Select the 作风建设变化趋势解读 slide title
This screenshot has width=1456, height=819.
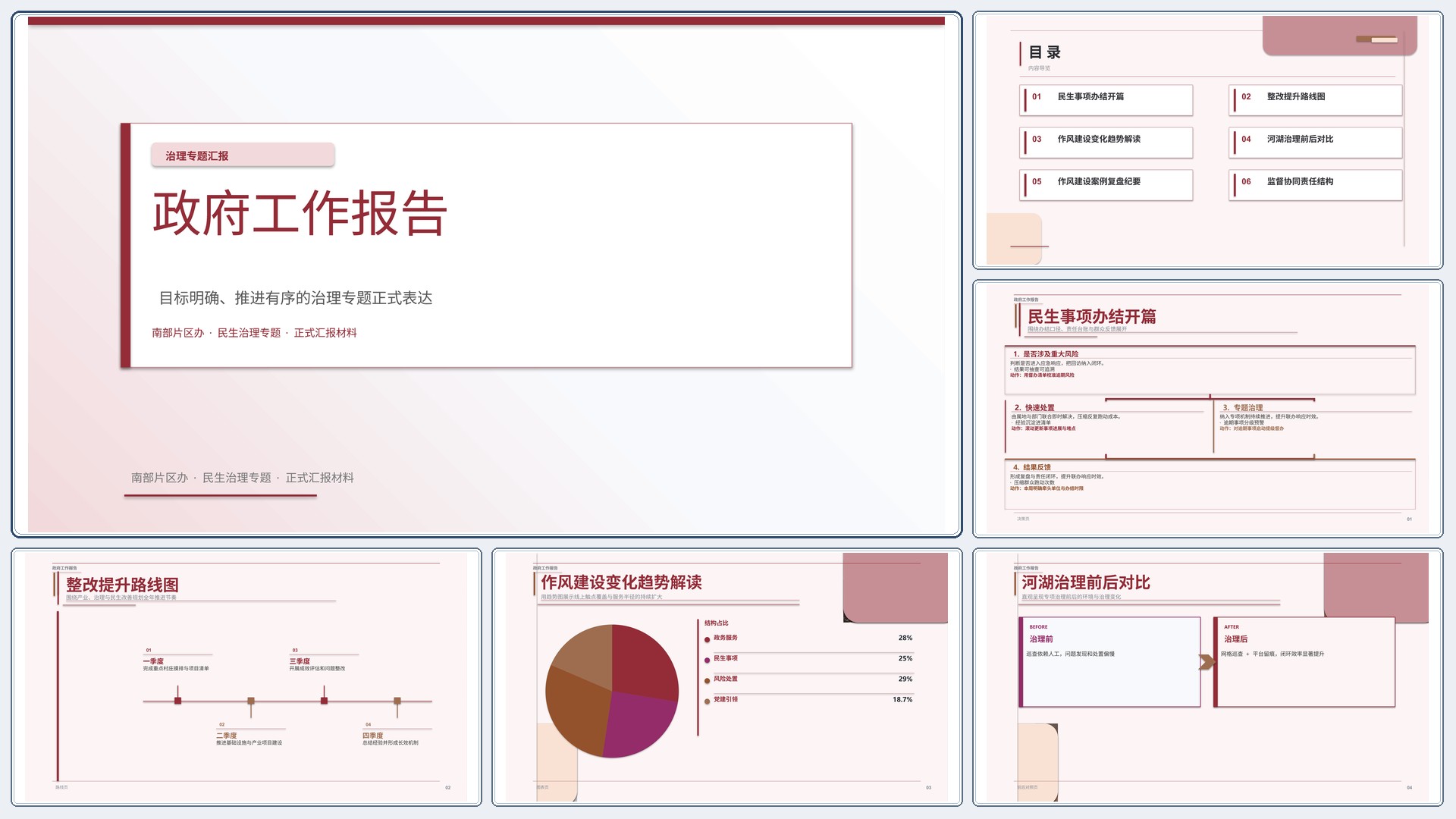tap(621, 582)
